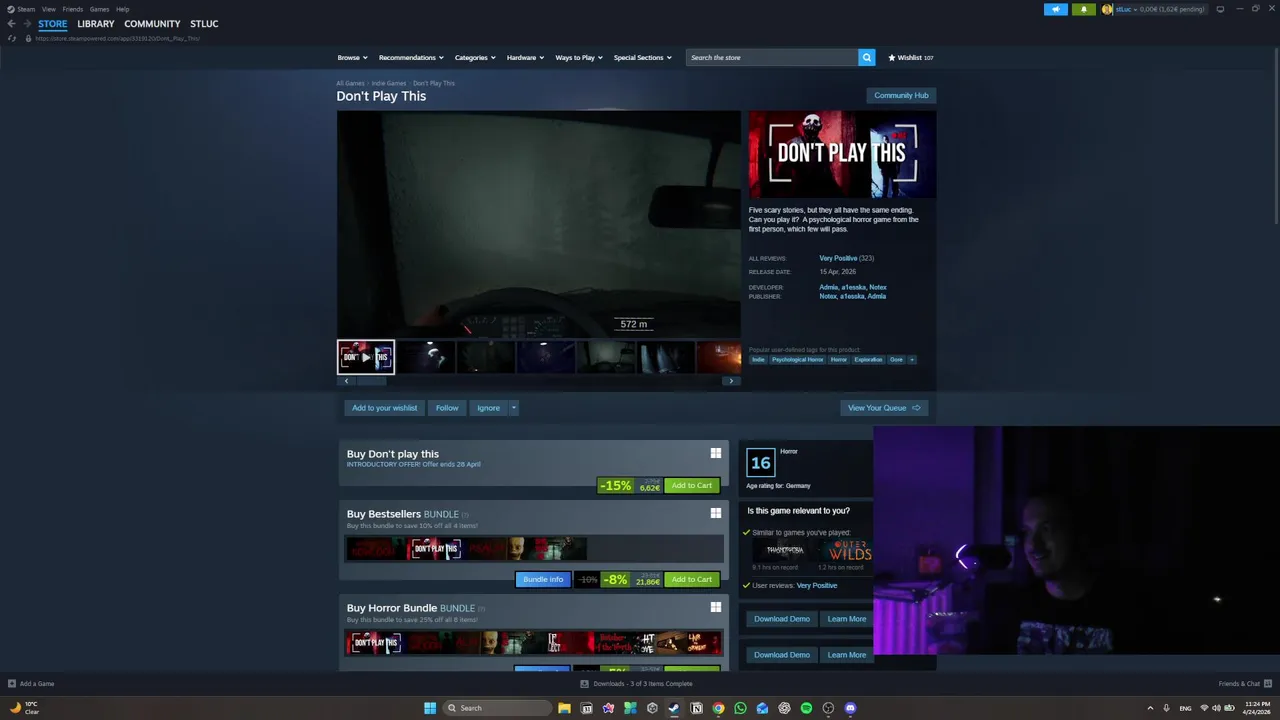
Task: Click the first Learn More button
Action: point(847,619)
